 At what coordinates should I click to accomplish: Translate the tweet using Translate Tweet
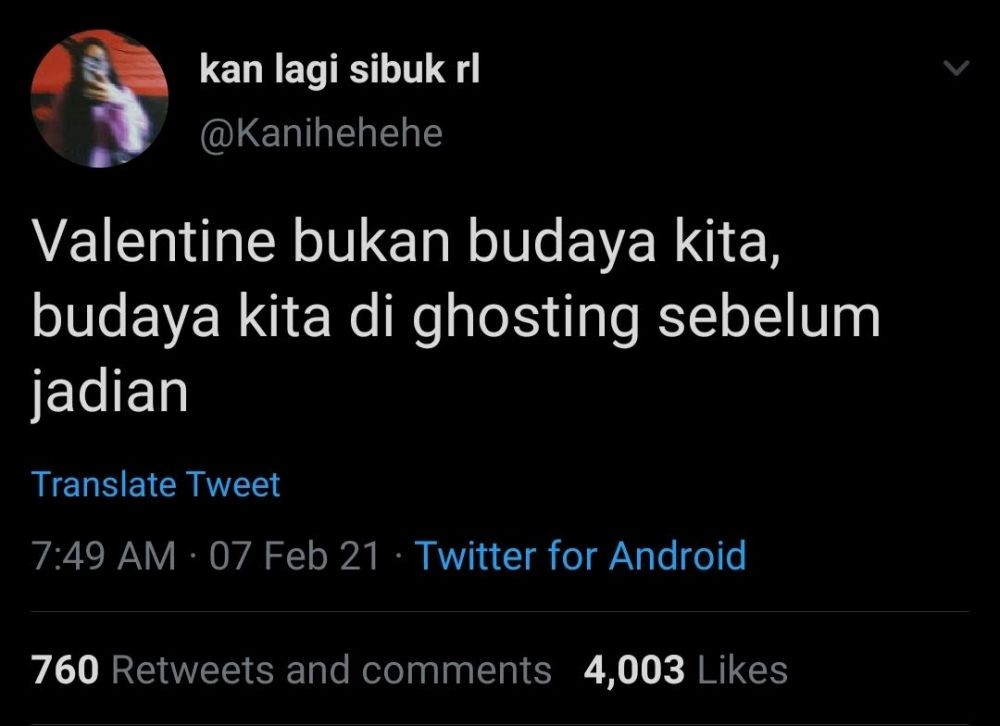[154, 485]
